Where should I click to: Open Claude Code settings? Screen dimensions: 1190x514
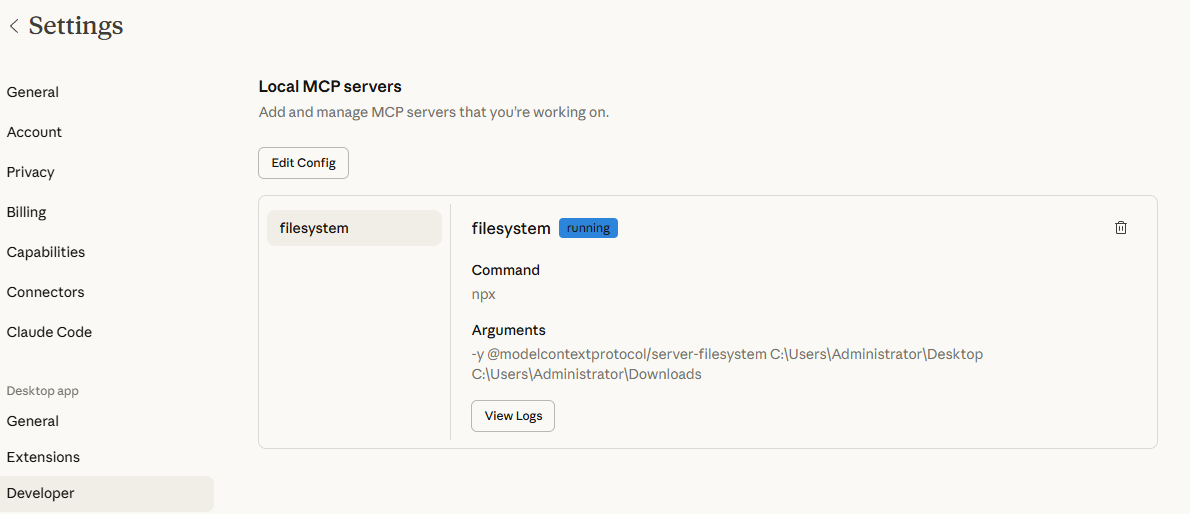(x=49, y=332)
